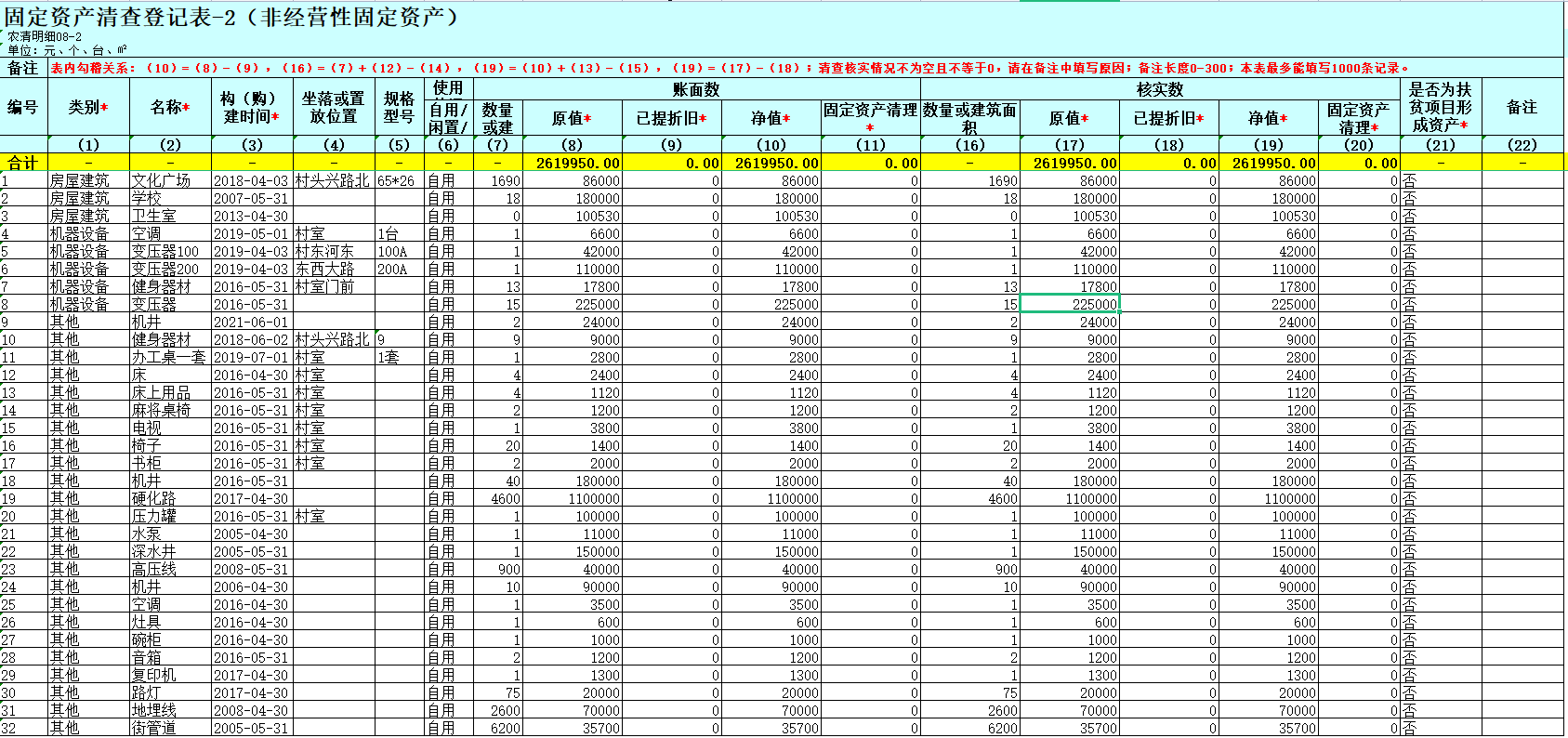The height and width of the screenshot is (738, 1568).
Task: Click the 东西大路 location cell
Action: point(334,269)
